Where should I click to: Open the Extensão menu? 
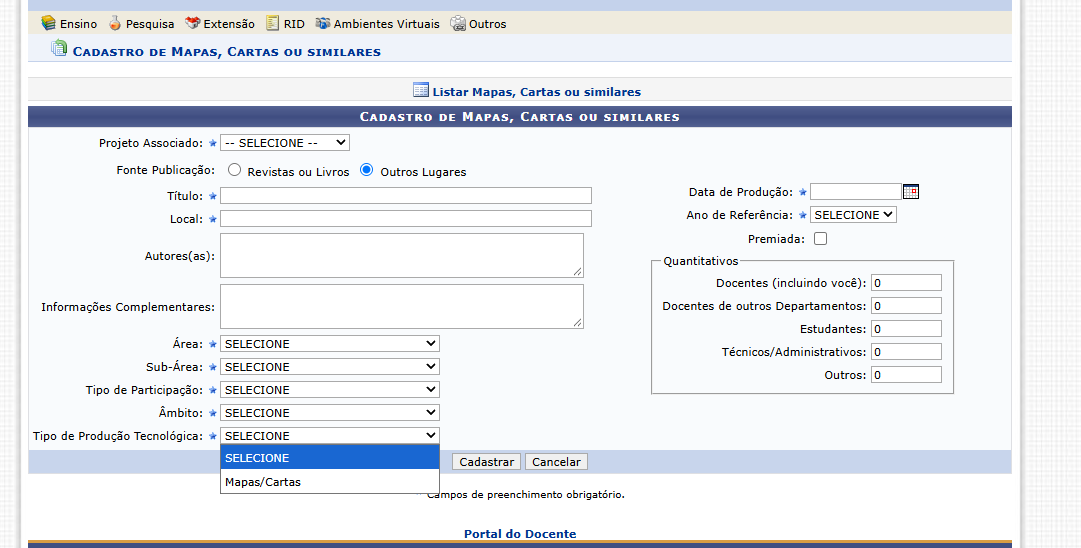229,24
